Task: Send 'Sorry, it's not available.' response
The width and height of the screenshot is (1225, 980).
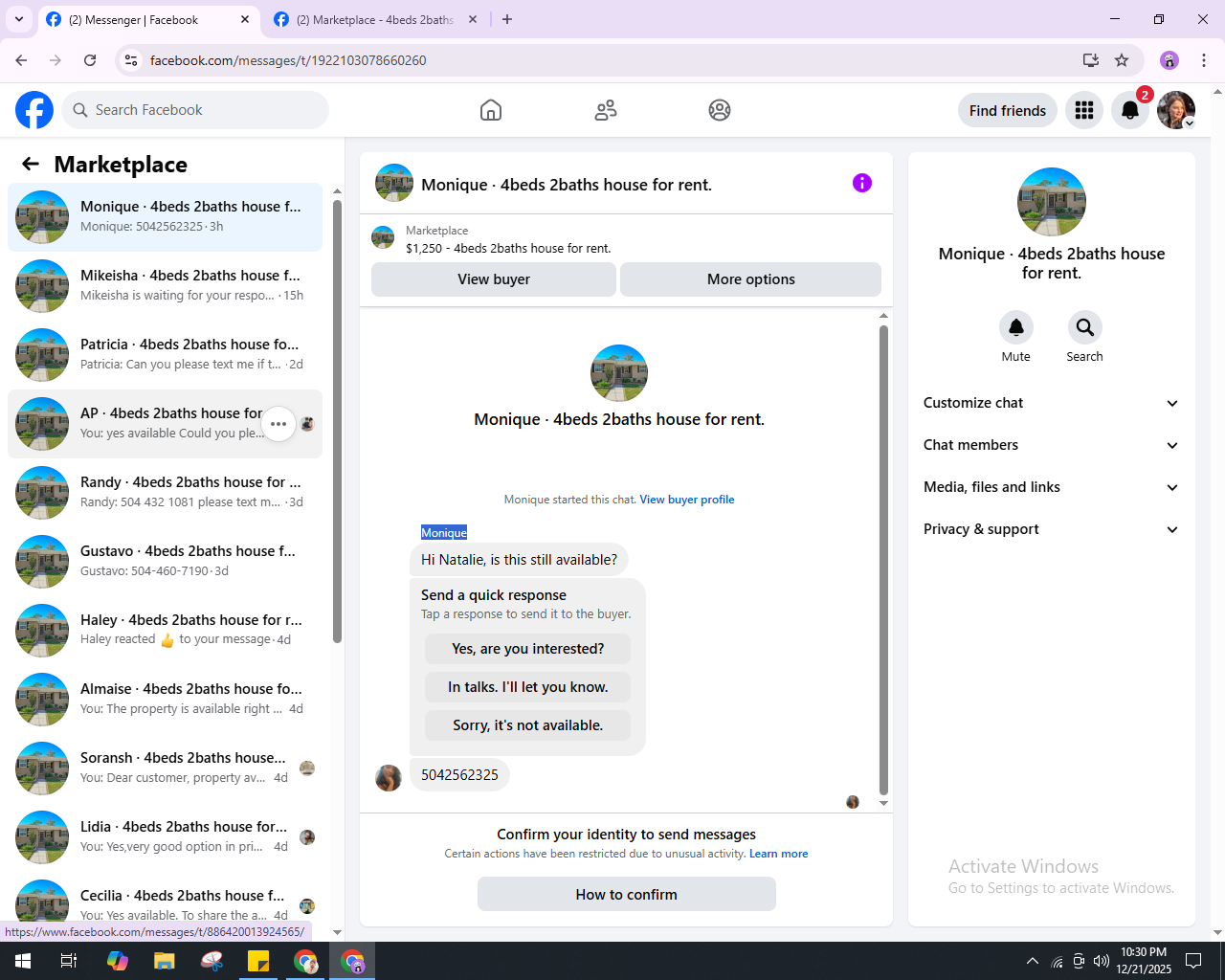Action: [528, 725]
